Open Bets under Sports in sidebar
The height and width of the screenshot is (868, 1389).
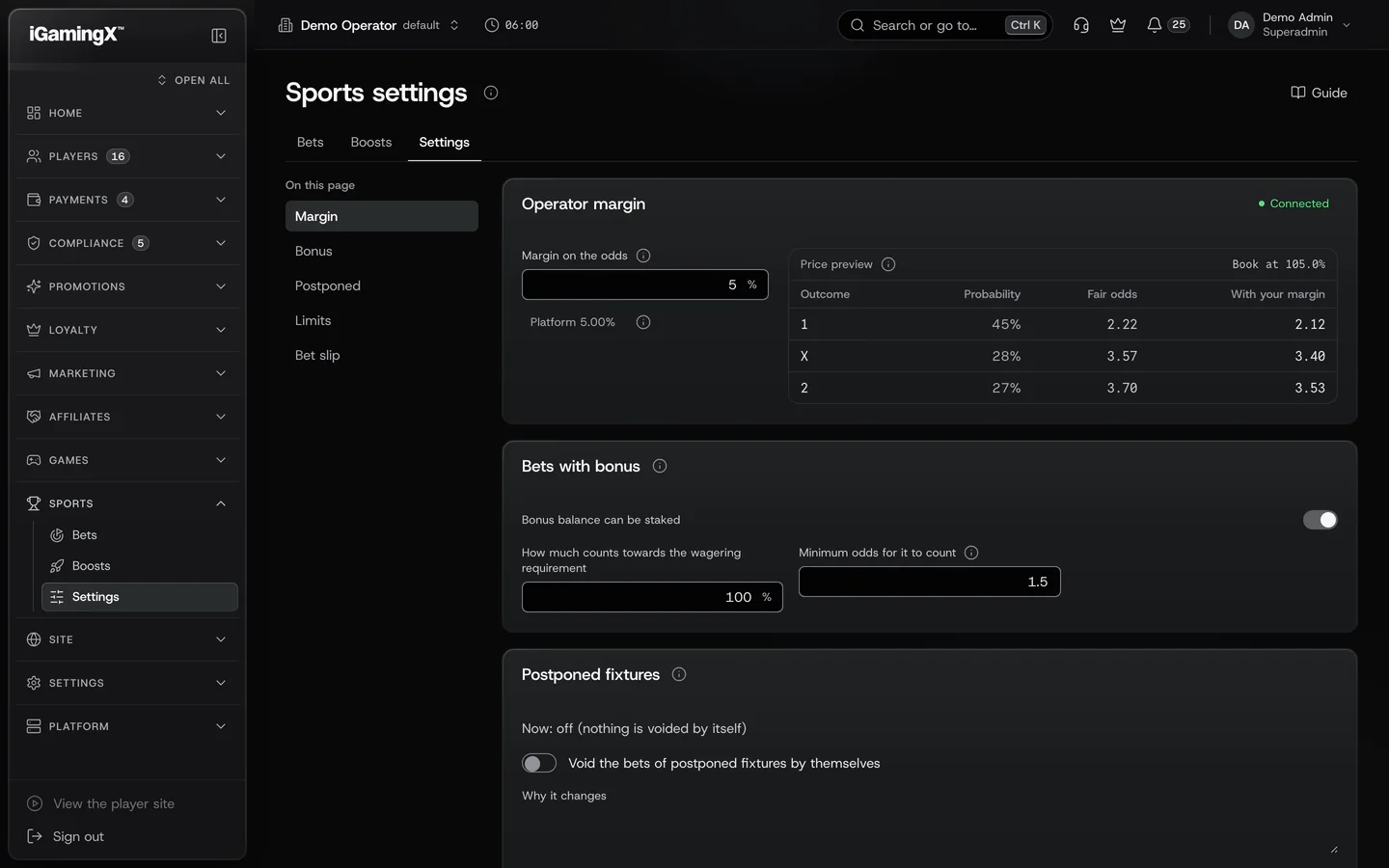(x=140, y=535)
